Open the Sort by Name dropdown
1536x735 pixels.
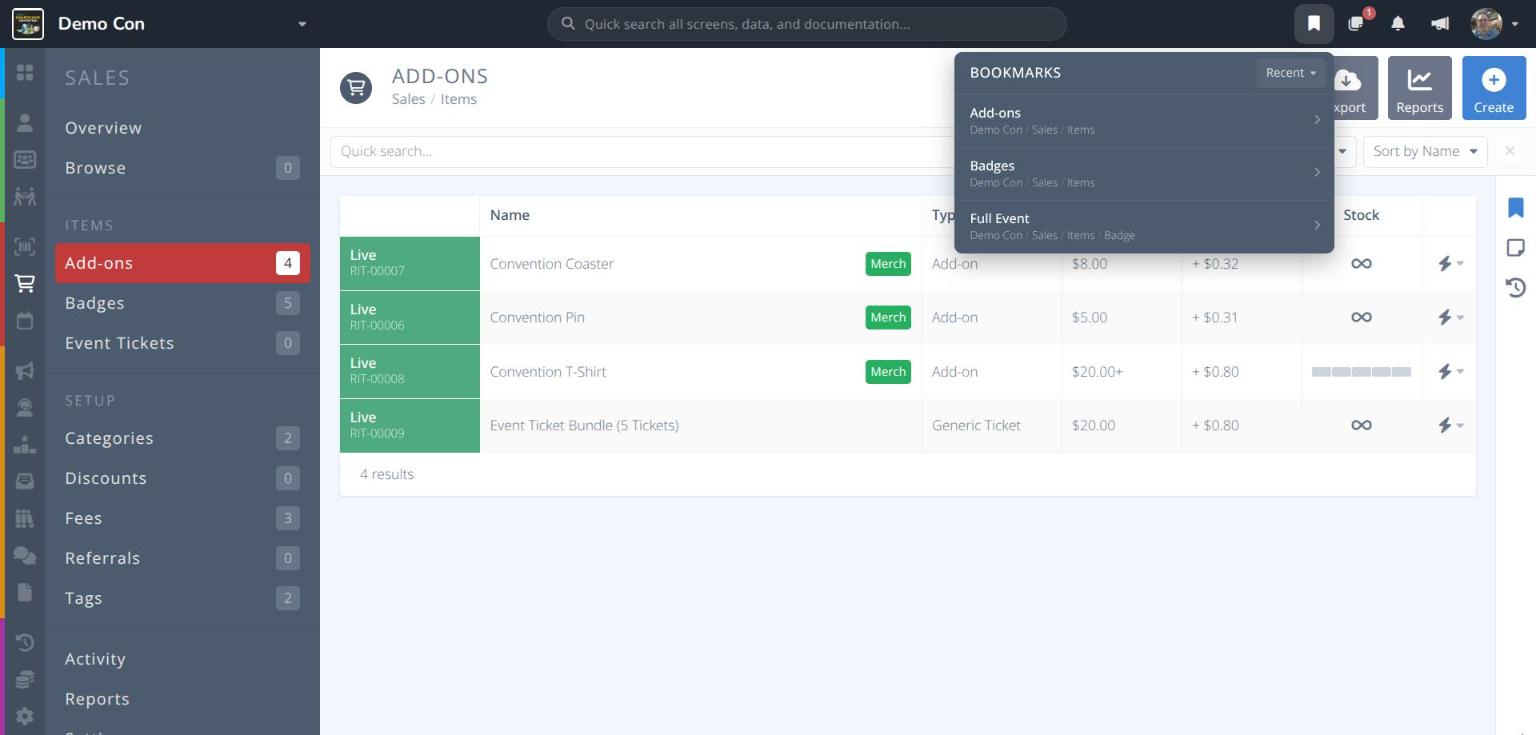(1425, 151)
